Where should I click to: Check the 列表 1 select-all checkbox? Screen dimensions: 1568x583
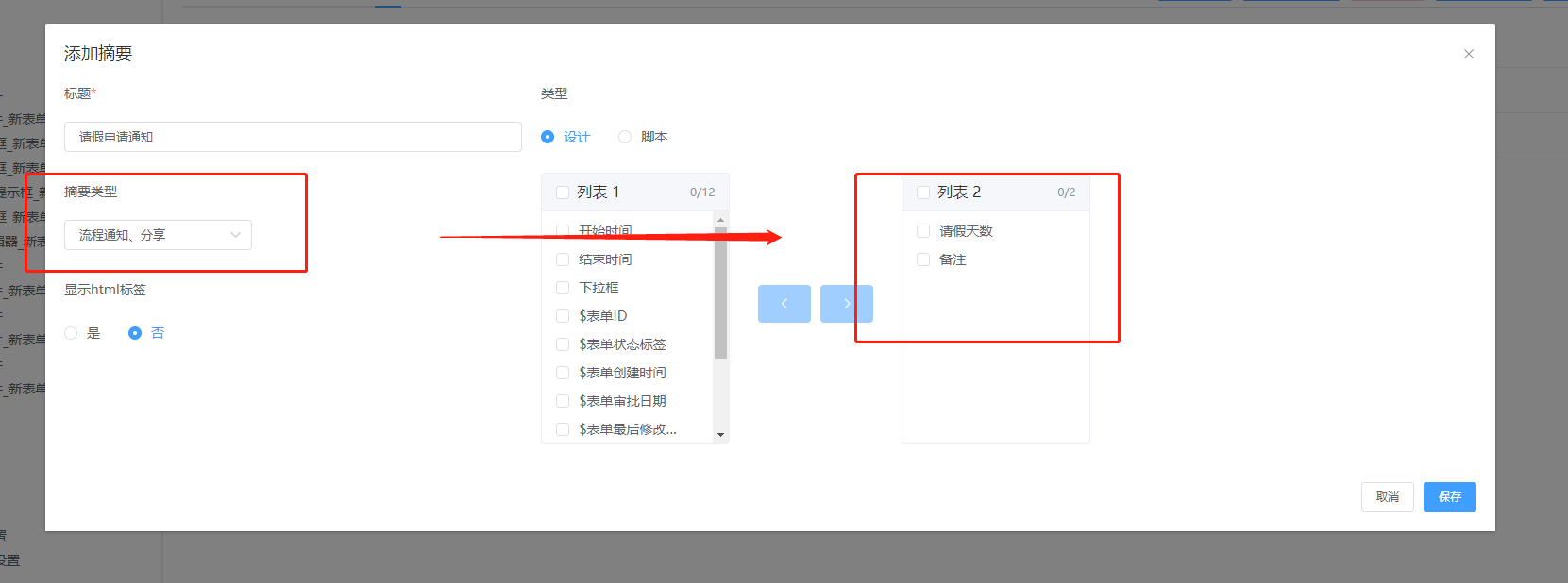(563, 192)
